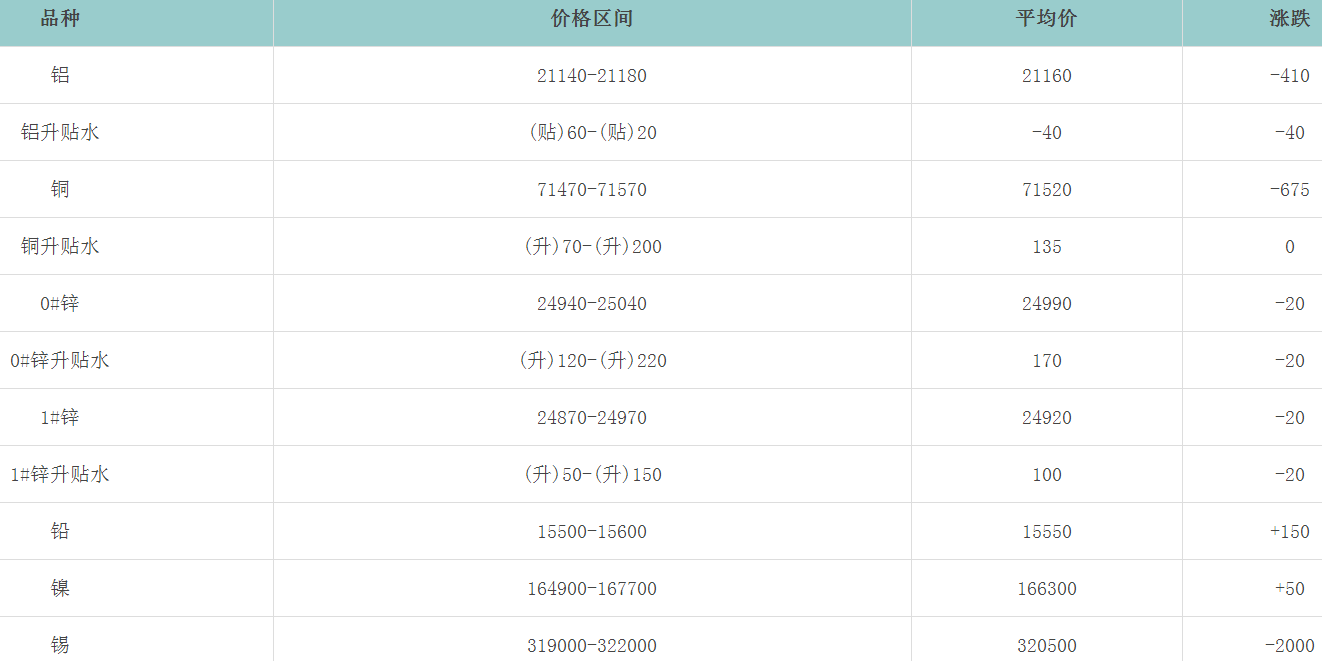The image size is (1322, 661).
Task: Click the 0#锌 row label
Action: click(x=60, y=303)
